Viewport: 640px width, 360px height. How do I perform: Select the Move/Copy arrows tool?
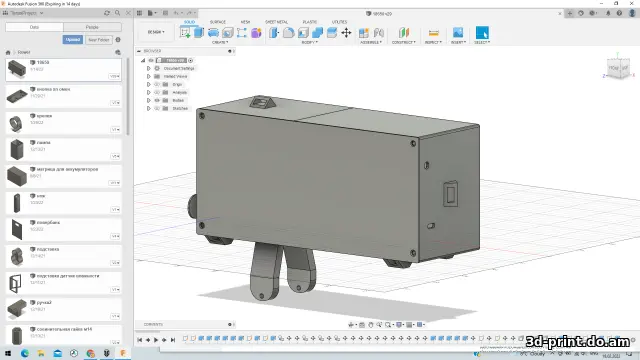pos(346,33)
